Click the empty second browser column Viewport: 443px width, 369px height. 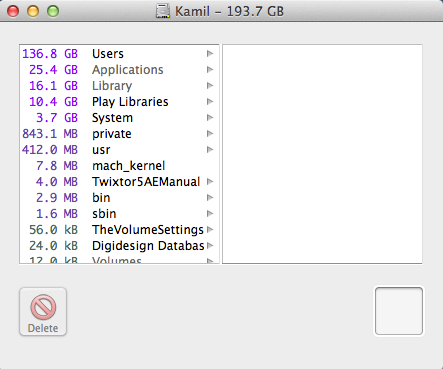point(322,154)
